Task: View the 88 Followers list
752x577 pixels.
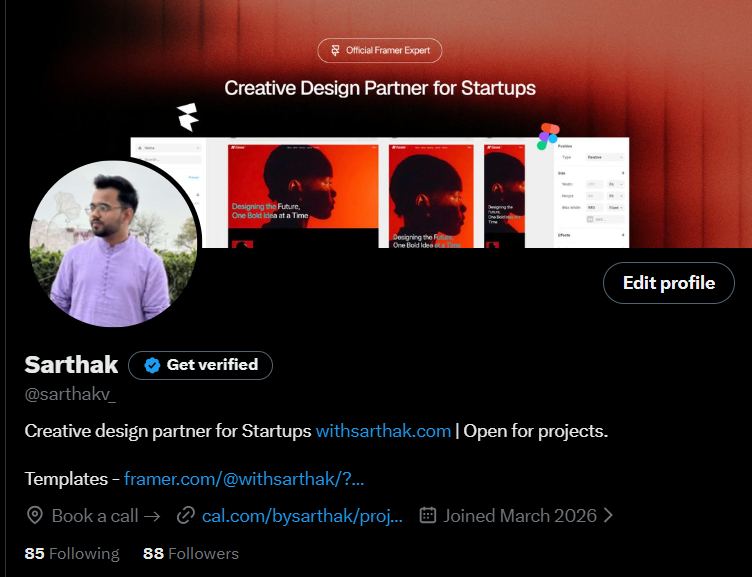Action: (x=191, y=553)
